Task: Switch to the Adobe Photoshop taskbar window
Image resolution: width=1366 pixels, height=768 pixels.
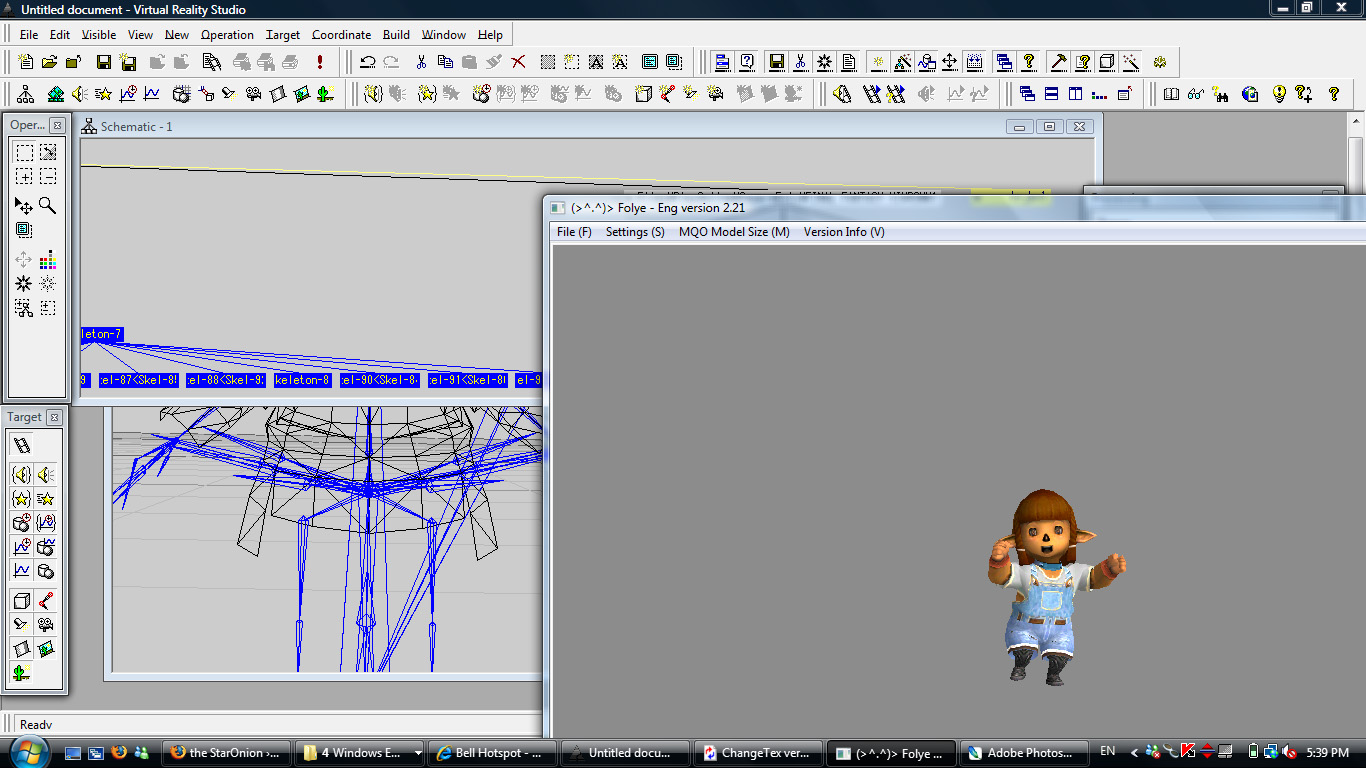Action: coord(1025,753)
